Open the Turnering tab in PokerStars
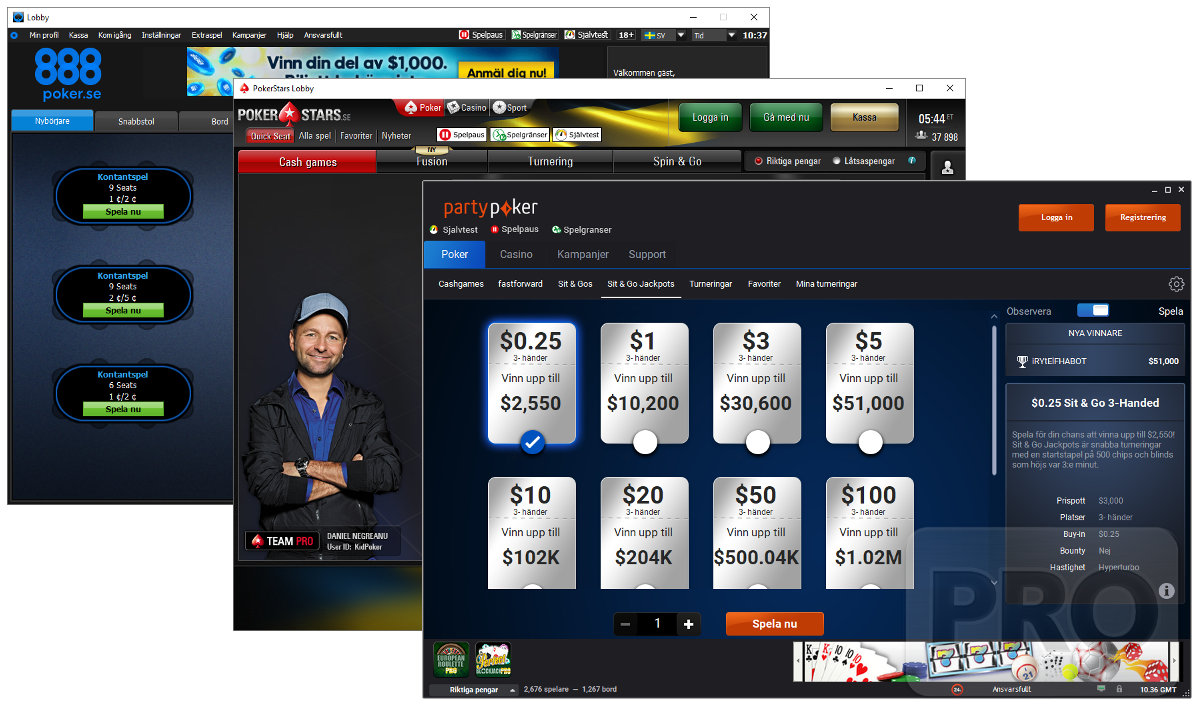The width and height of the screenshot is (1200, 704). click(x=550, y=162)
